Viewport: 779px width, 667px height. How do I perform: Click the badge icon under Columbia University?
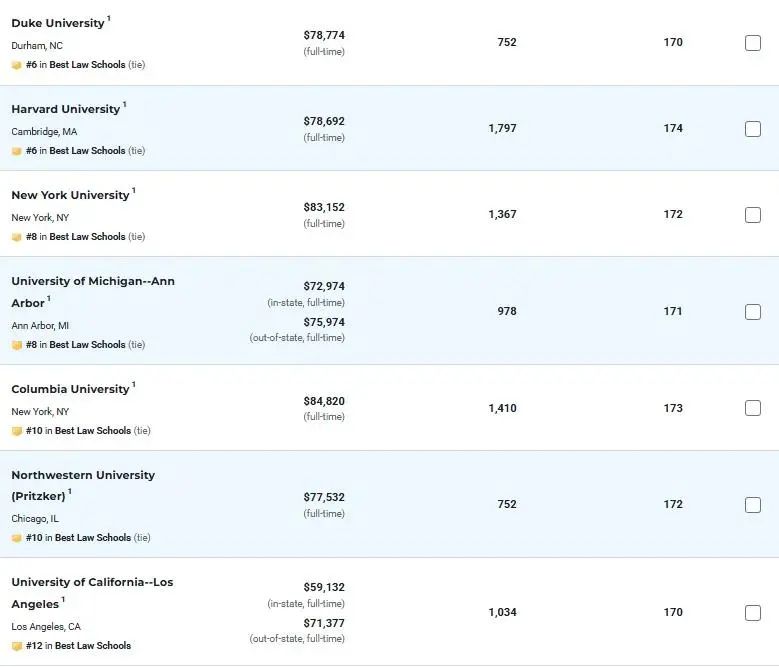click(x=16, y=431)
